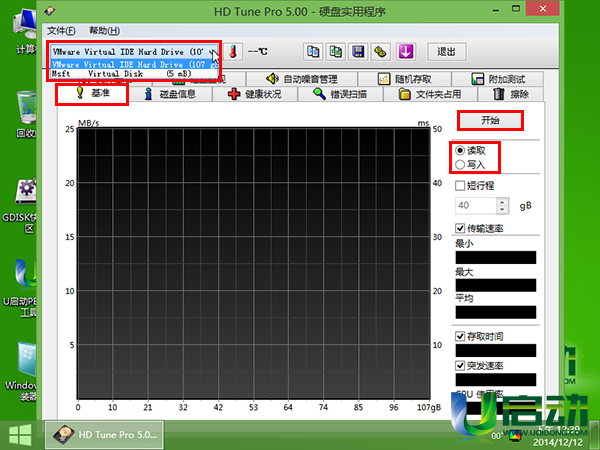Open the Windows Start button
600x450 pixels.
click(x=20, y=435)
